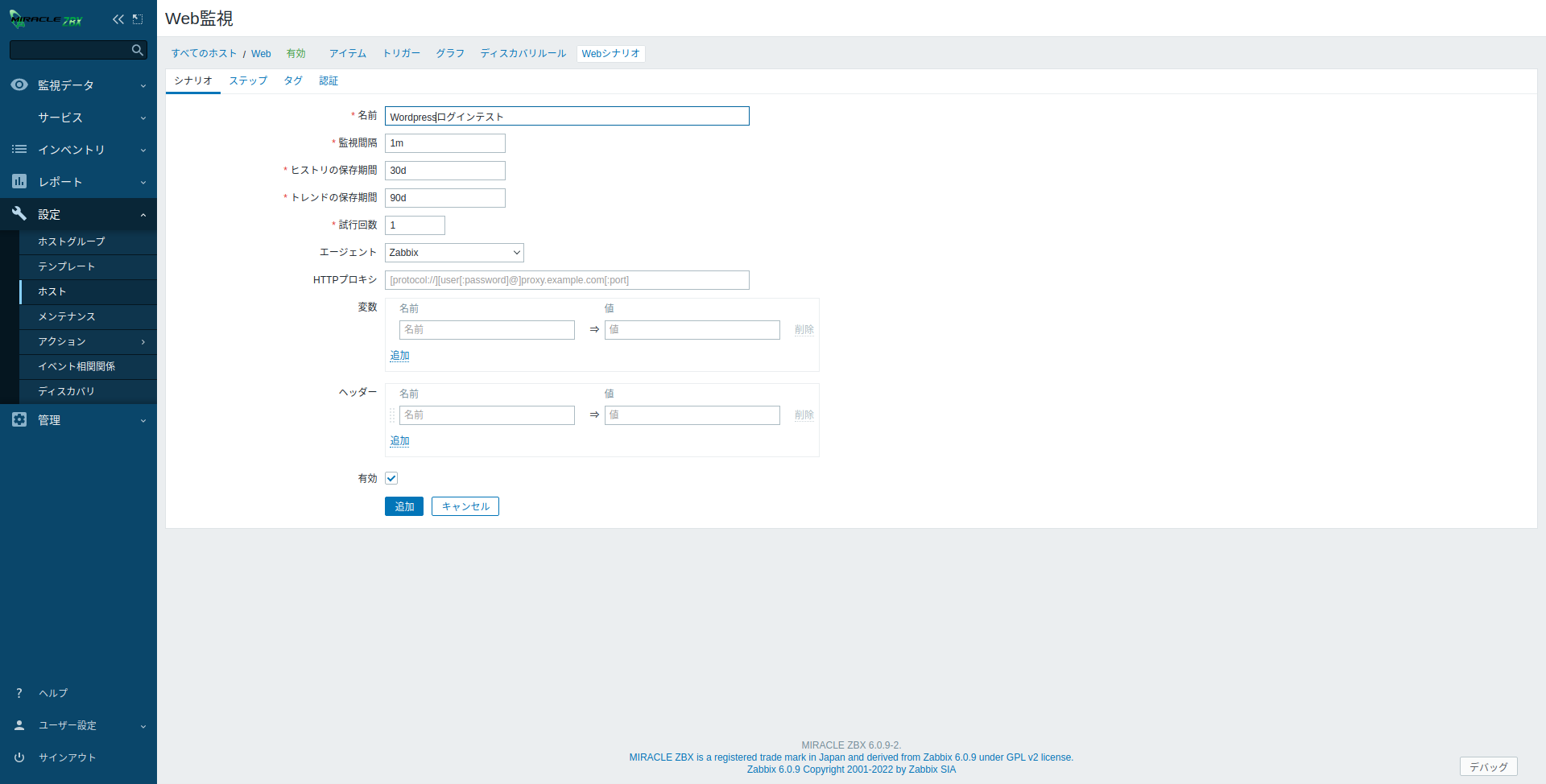Image resolution: width=1546 pixels, height=784 pixels.
Task: Click the 管理 gear icon
Action: pos(19,419)
